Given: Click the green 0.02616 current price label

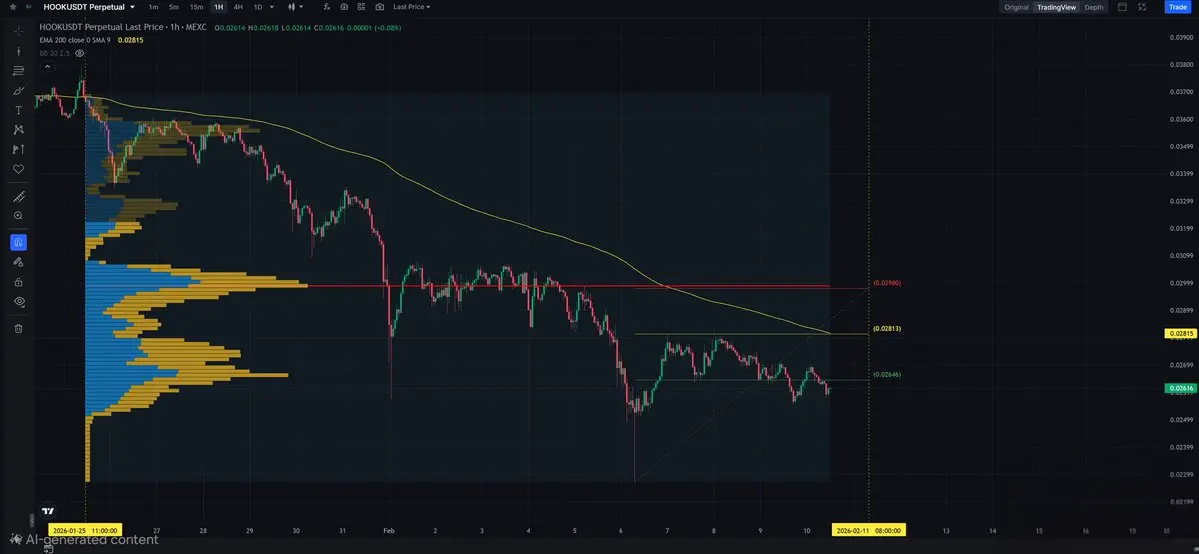Looking at the screenshot, I should (1180, 389).
